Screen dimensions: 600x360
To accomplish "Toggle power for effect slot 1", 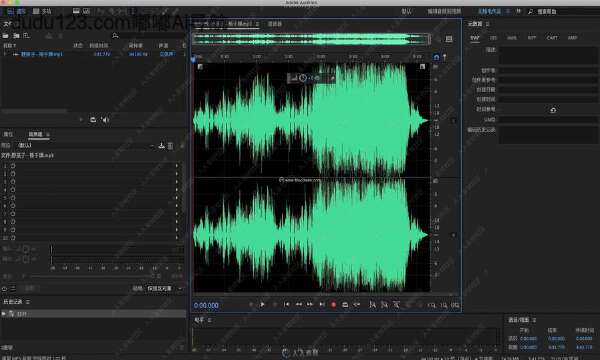I will point(13,166).
